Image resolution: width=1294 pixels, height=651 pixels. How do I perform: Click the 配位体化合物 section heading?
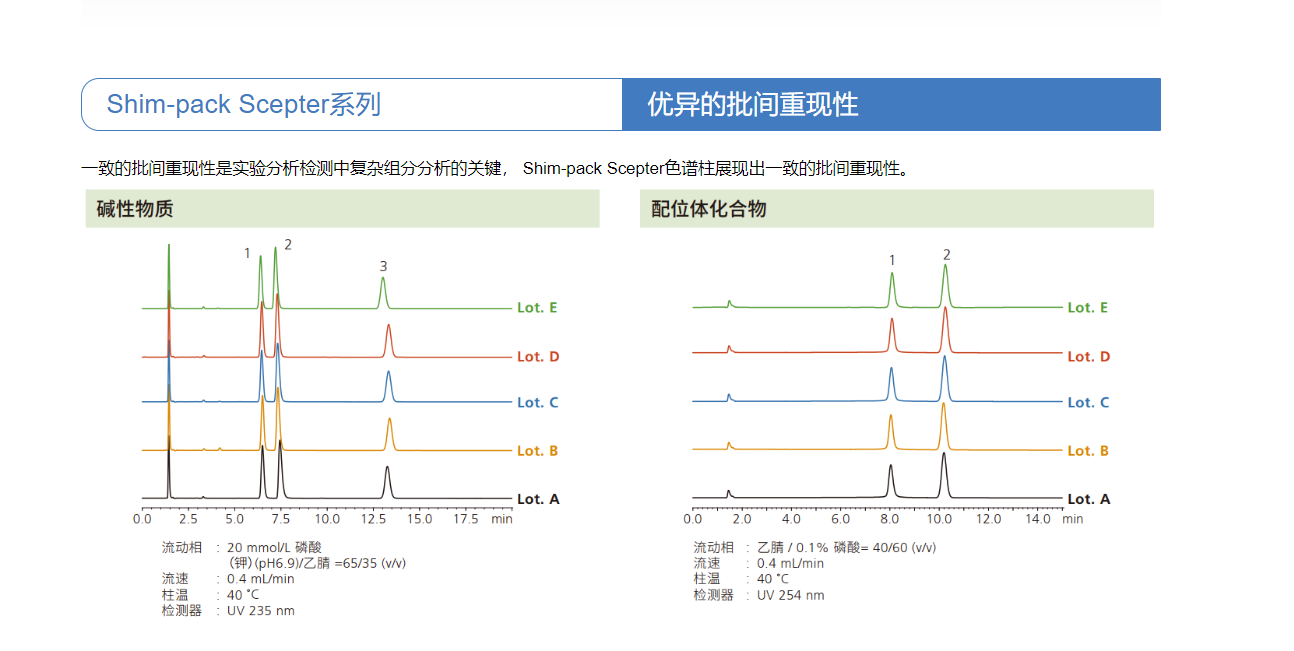pyautogui.click(x=708, y=209)
